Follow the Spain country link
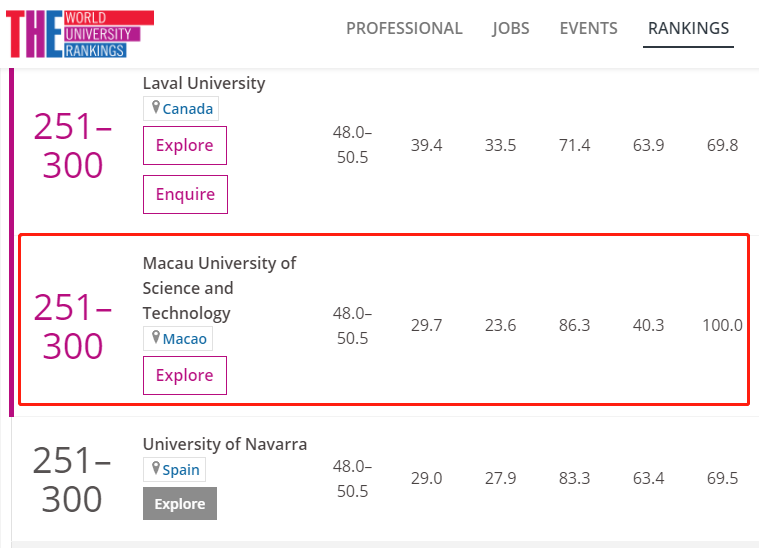This screenshot has width=759, height=548. [181, 470]
